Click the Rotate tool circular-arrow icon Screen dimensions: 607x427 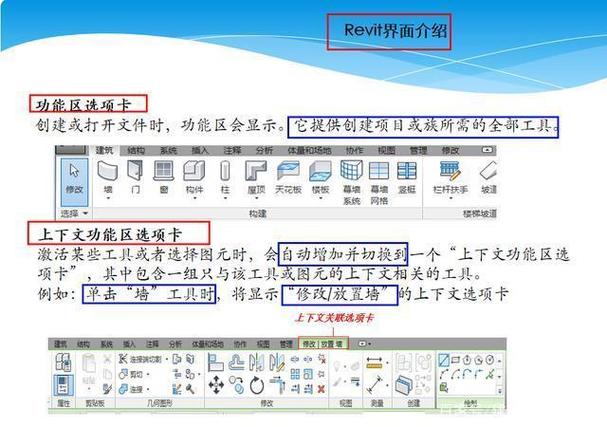[257, 386]
